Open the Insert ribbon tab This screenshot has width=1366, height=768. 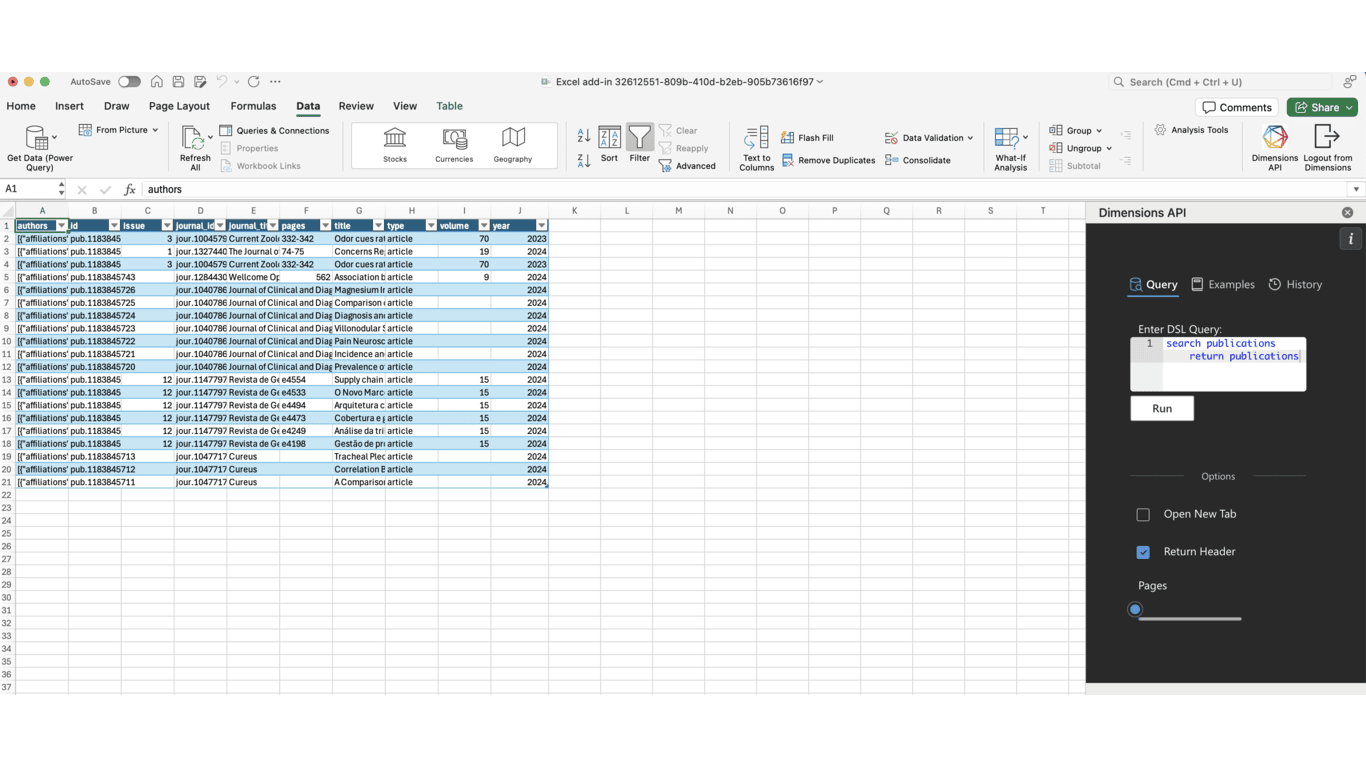69,106
